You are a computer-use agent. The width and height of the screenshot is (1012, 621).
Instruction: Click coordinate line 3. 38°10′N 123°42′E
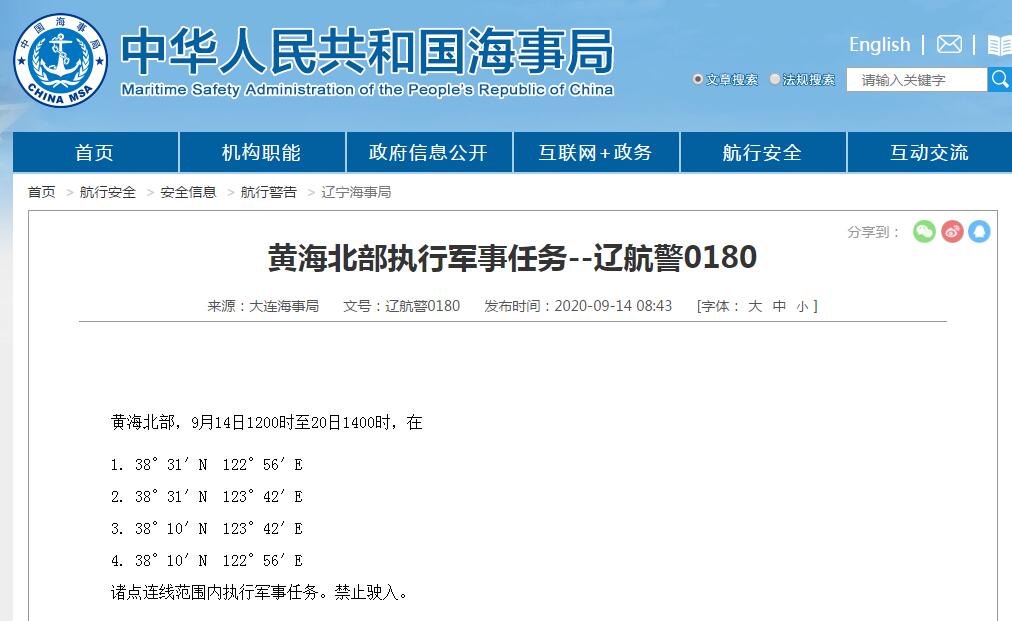207,529
